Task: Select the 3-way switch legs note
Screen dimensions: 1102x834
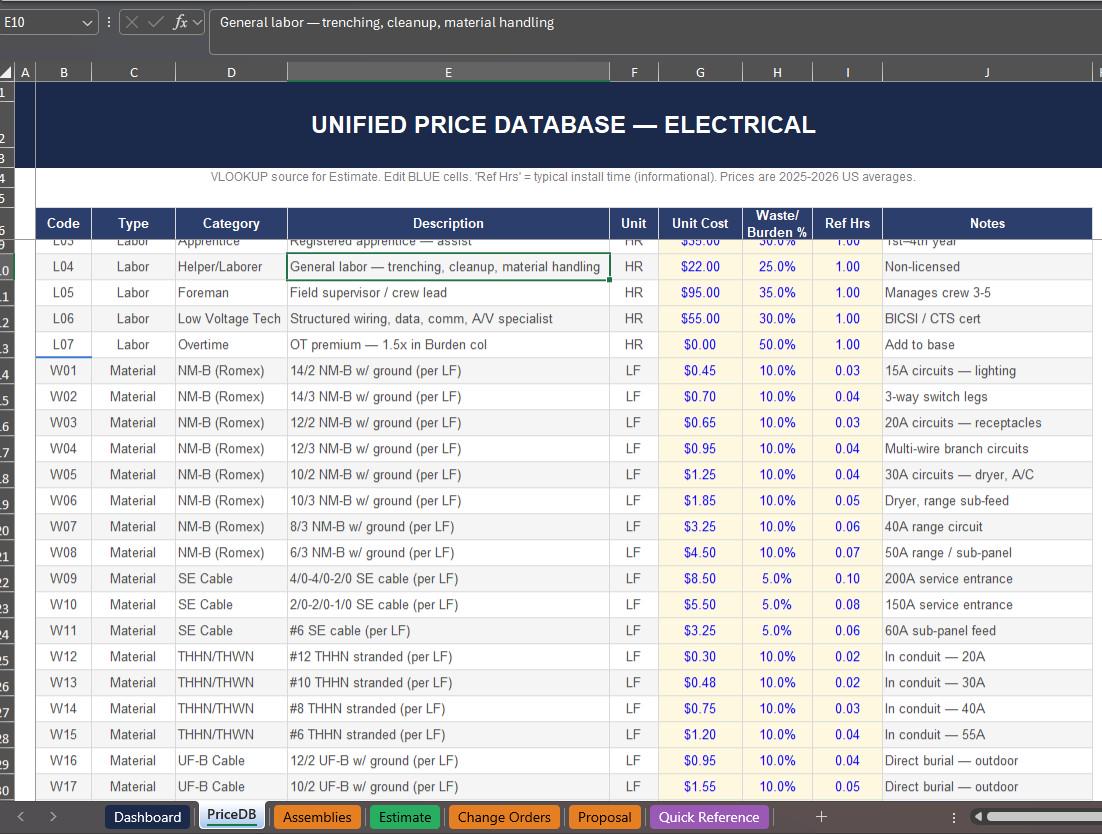Action: [x=987, y=396]
